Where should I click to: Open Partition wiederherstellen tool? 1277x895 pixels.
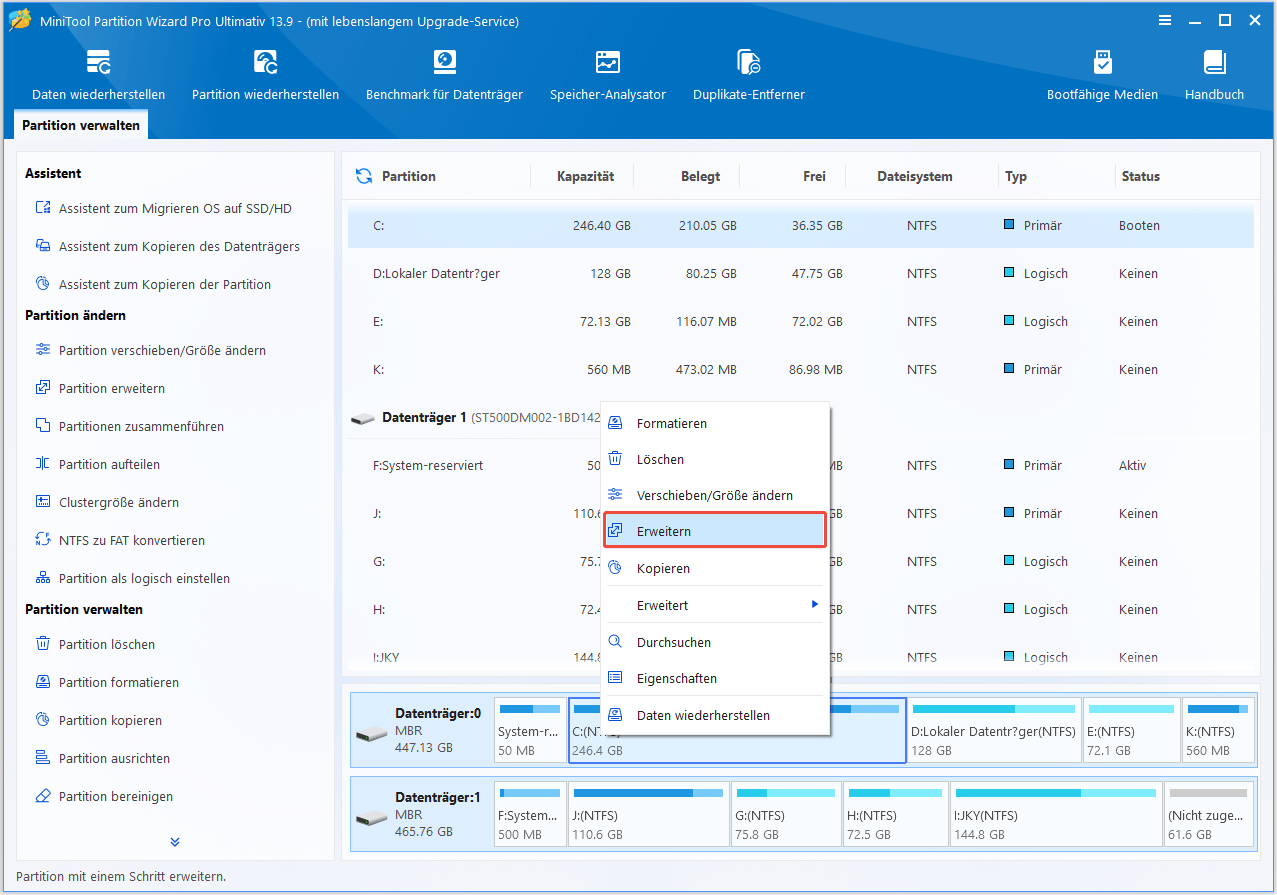click(266, 75)
